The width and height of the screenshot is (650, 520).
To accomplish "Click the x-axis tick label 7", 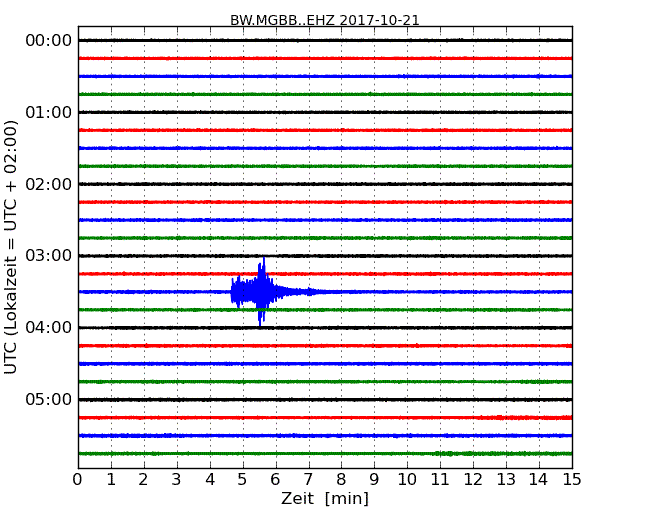I will 308,480.
